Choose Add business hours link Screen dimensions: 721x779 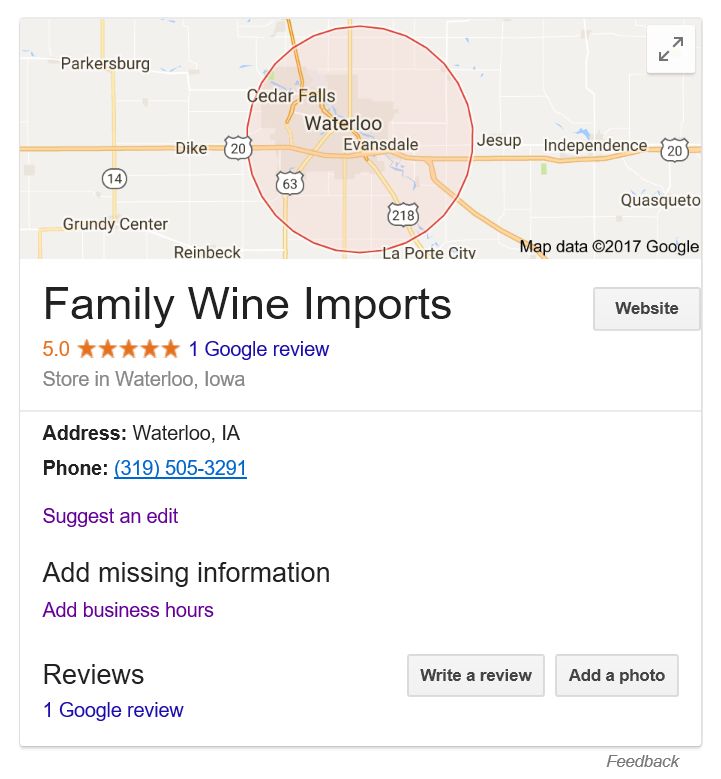pos(128,610)
